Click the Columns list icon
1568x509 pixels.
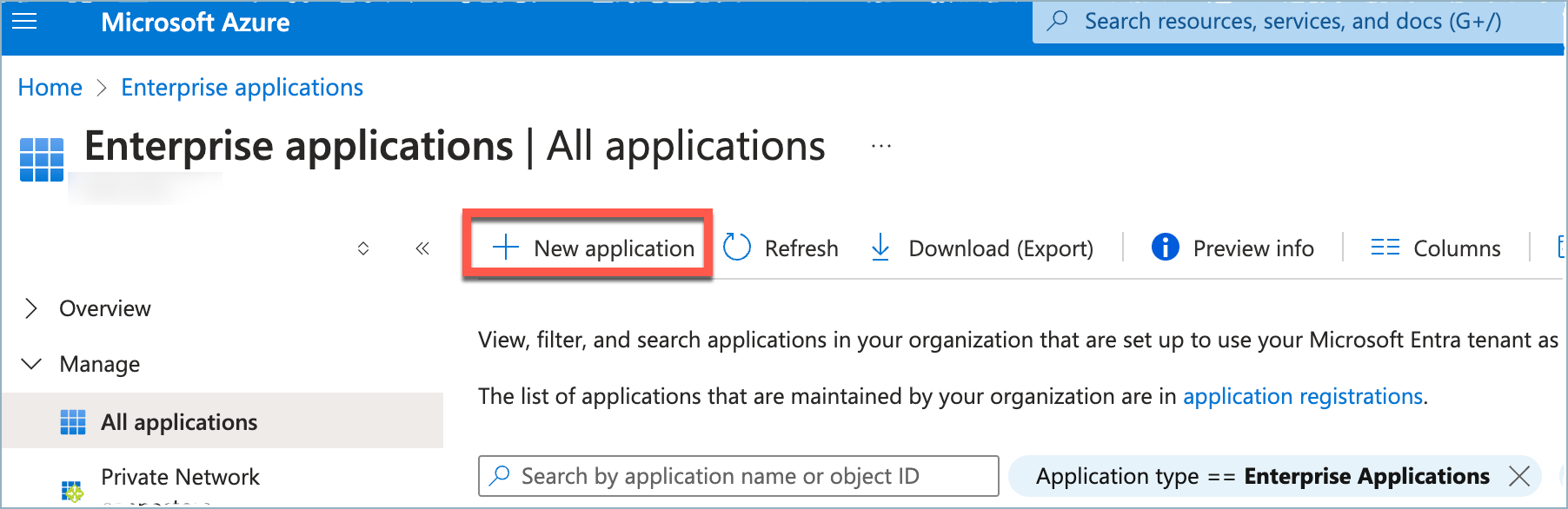1385,248
